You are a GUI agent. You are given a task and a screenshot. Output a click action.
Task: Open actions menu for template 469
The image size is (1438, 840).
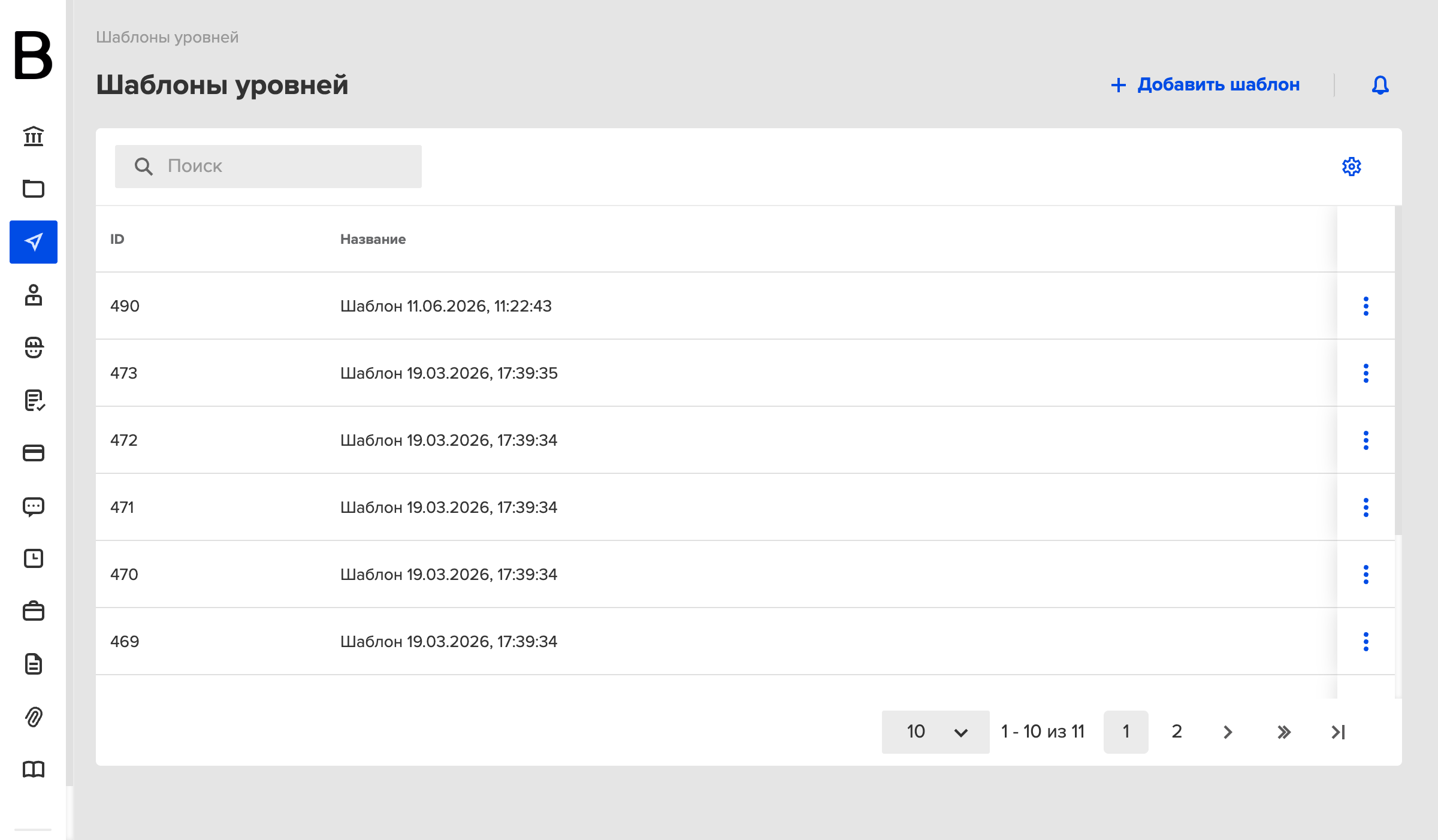point(1366,642)
